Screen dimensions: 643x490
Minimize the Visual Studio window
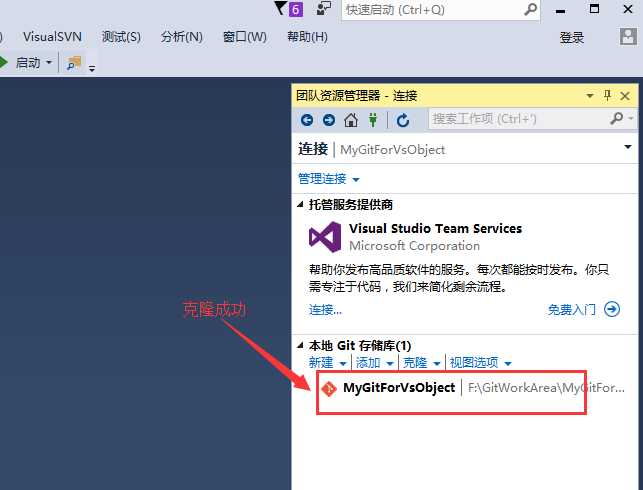coord(561,10)
